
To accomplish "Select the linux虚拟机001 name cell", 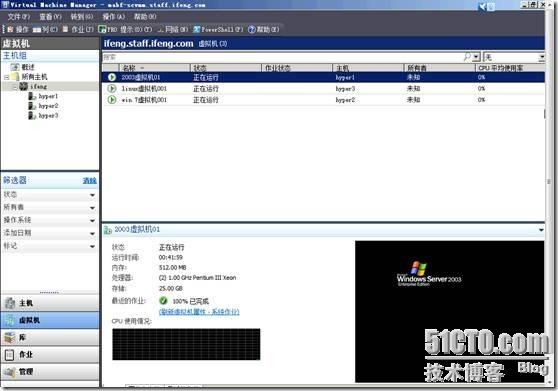I will [x=144, y=89].
